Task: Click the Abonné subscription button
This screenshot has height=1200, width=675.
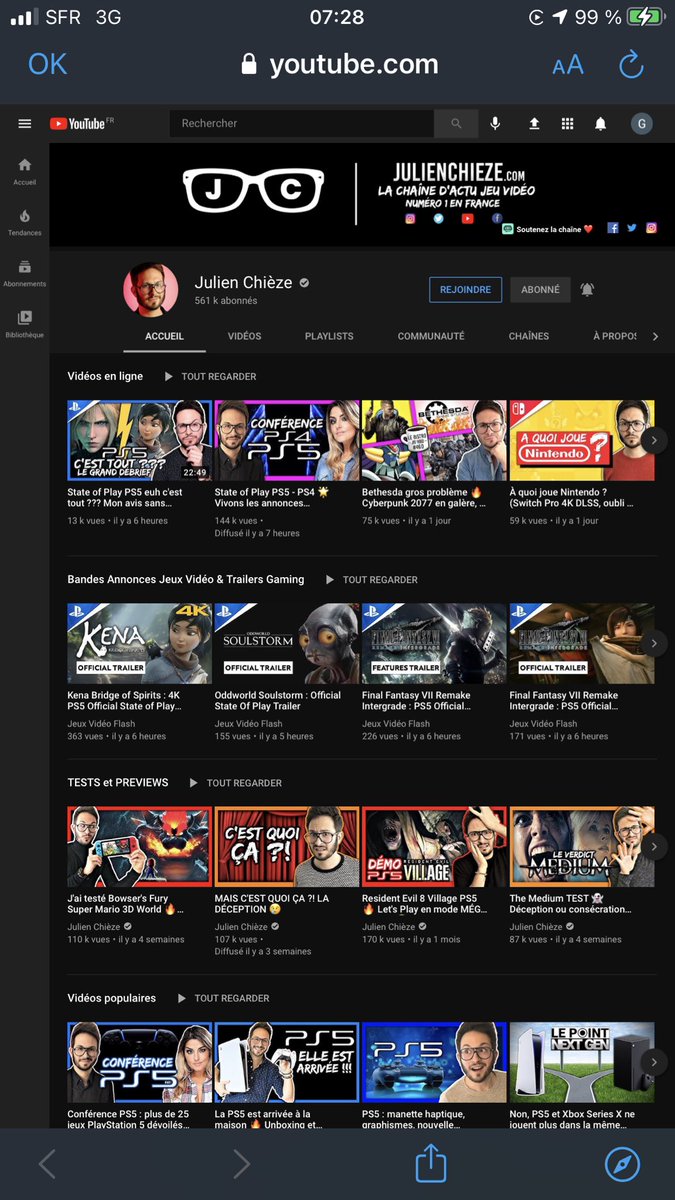Action: click(x=540, y=290)
